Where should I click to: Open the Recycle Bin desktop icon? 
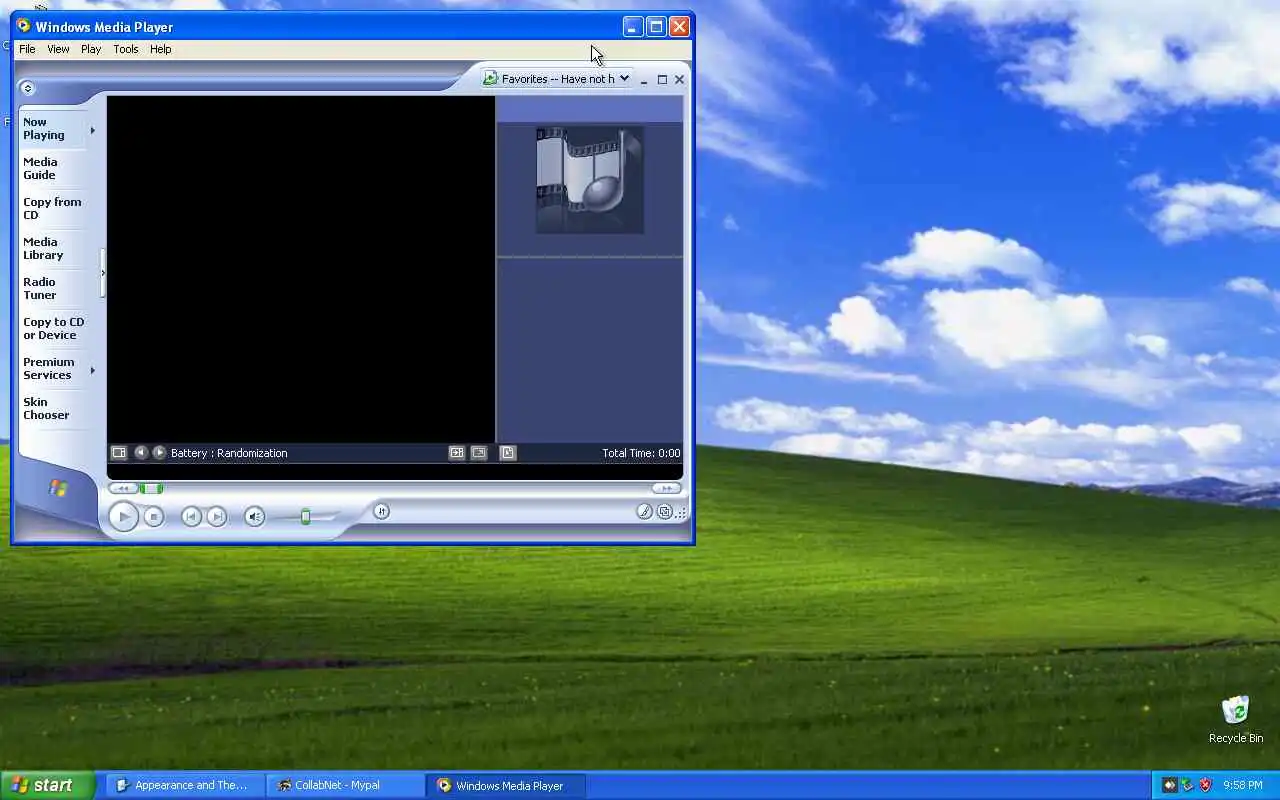[x=1236, y=719]
